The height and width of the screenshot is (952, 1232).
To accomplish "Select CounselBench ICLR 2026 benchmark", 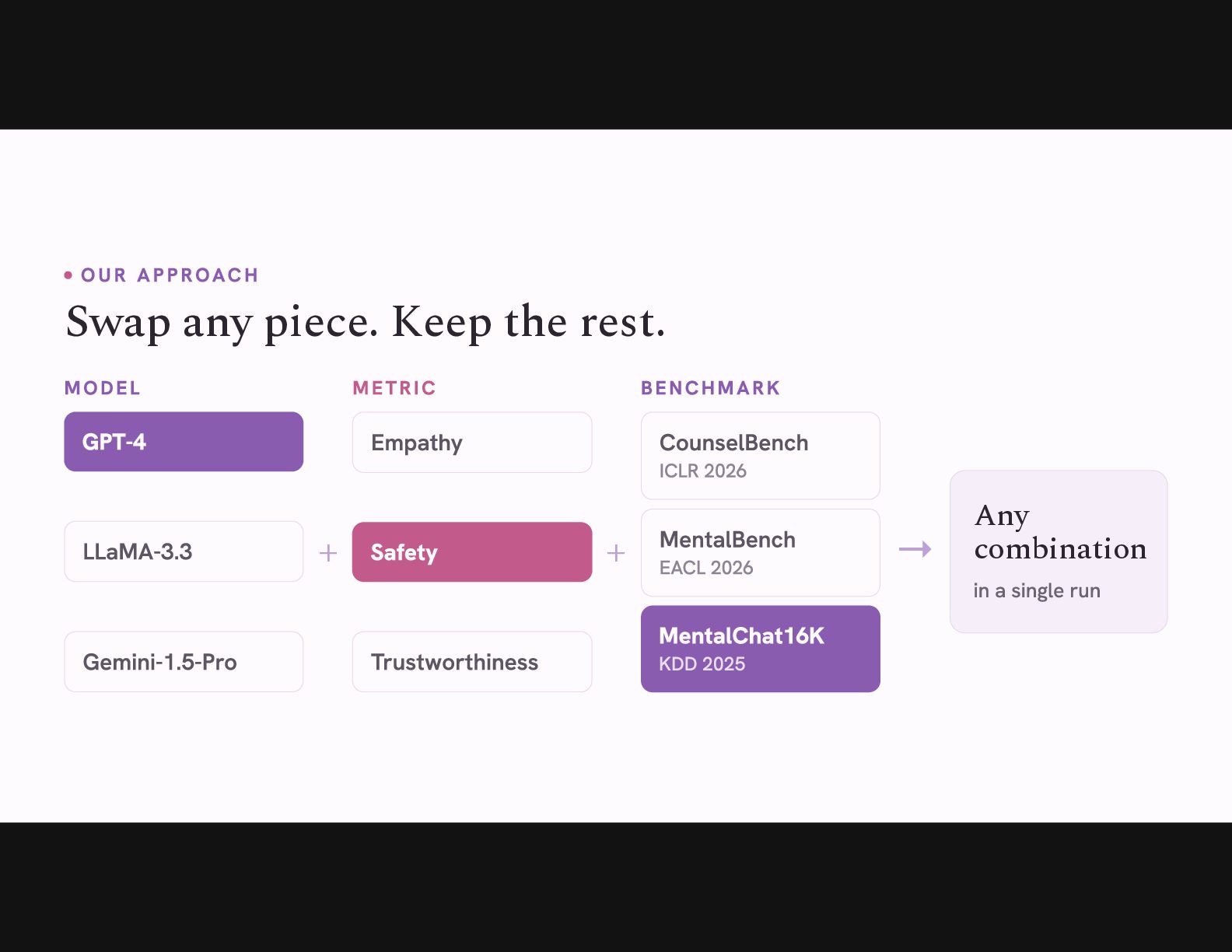I will coord(761,456).
